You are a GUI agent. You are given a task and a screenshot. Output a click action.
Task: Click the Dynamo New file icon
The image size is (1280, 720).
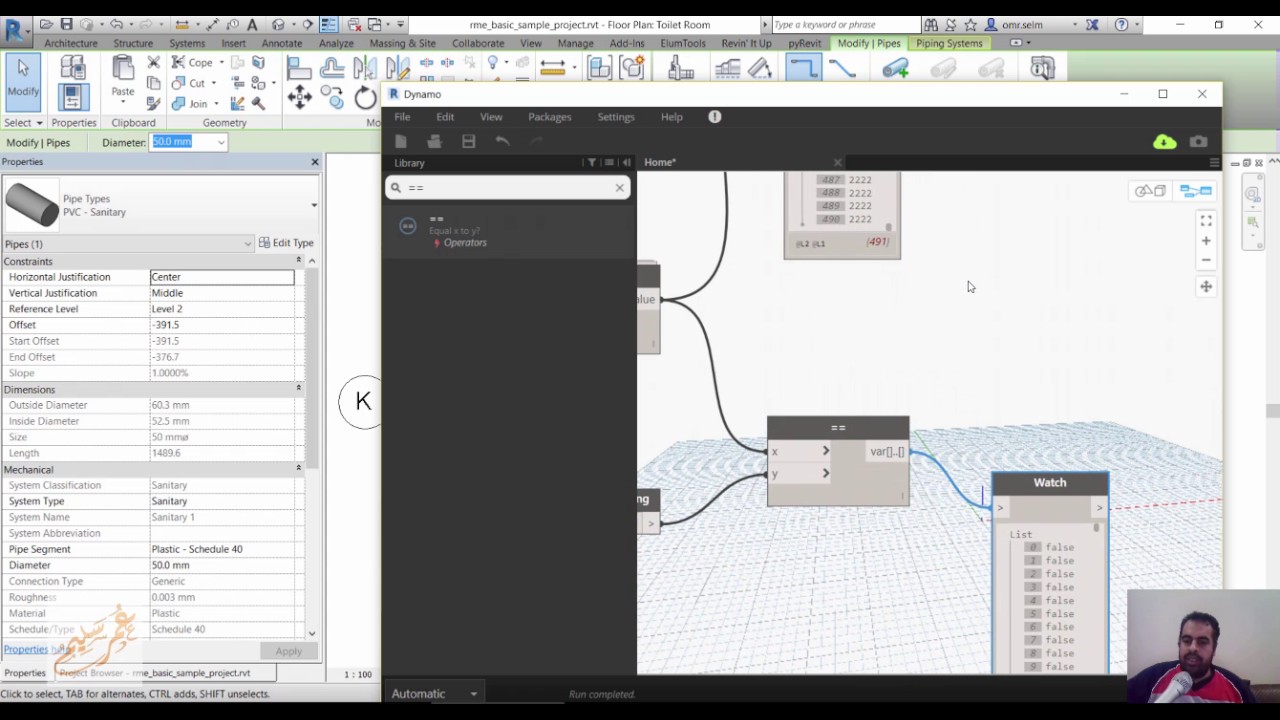click(401, 141)
